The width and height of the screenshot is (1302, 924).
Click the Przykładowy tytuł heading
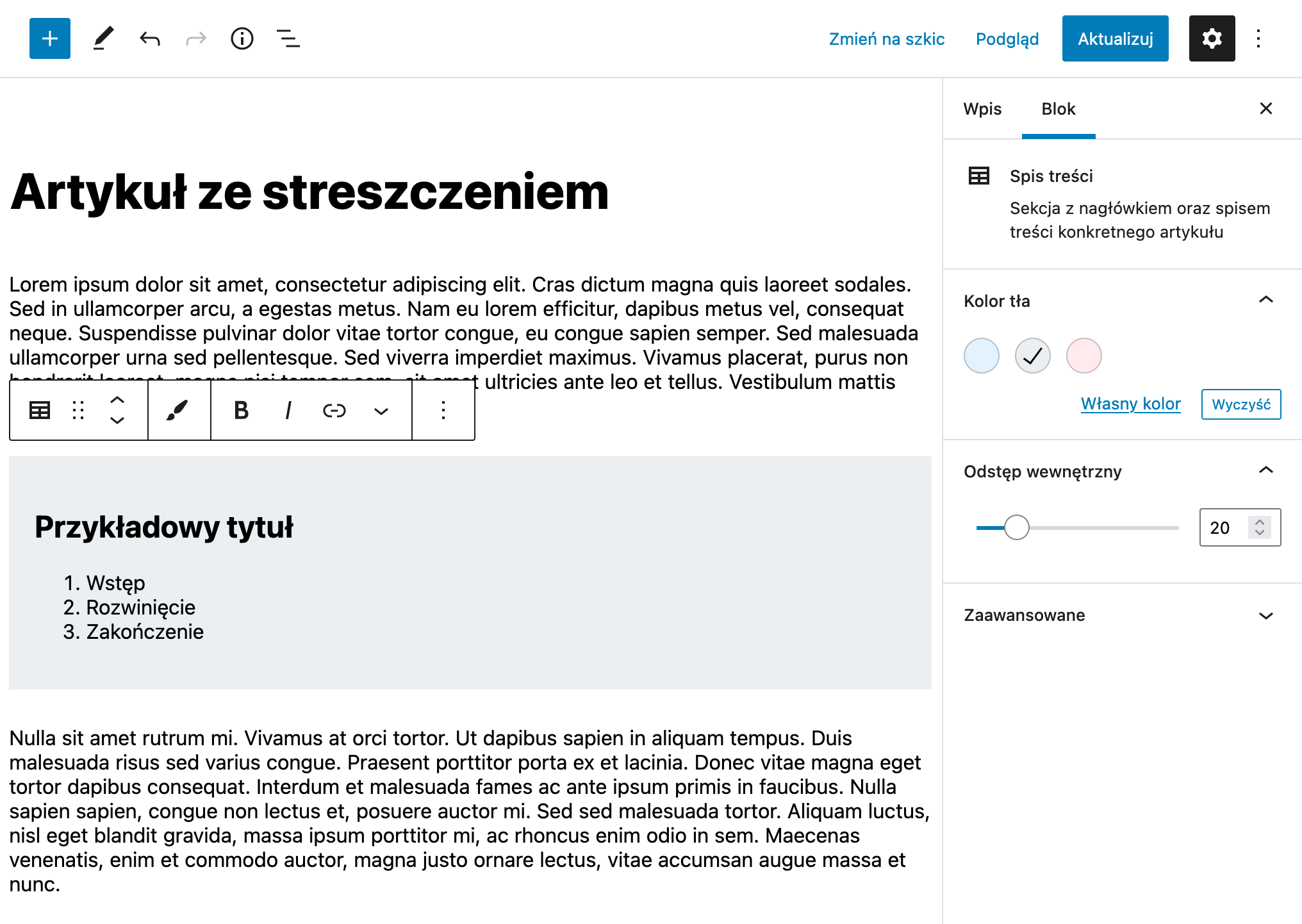coord(164,527)
